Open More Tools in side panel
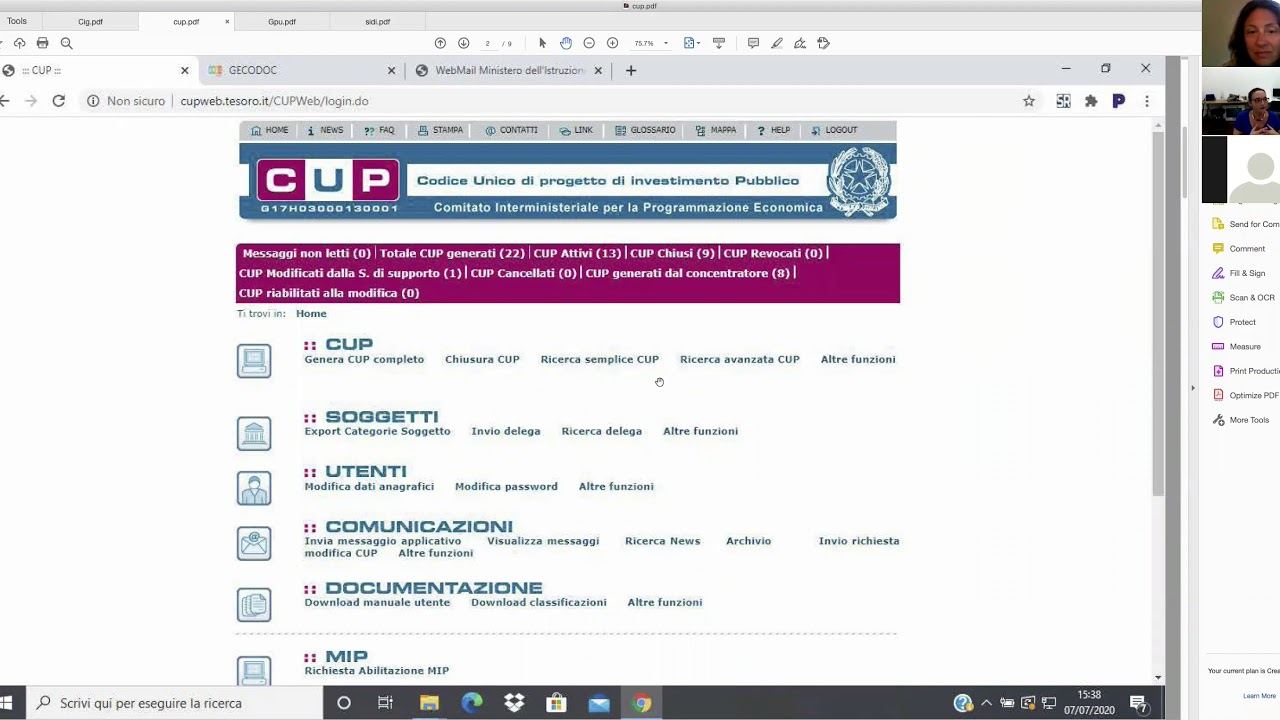Viewport: 1280px width, 720px height. pos(1241,420)
